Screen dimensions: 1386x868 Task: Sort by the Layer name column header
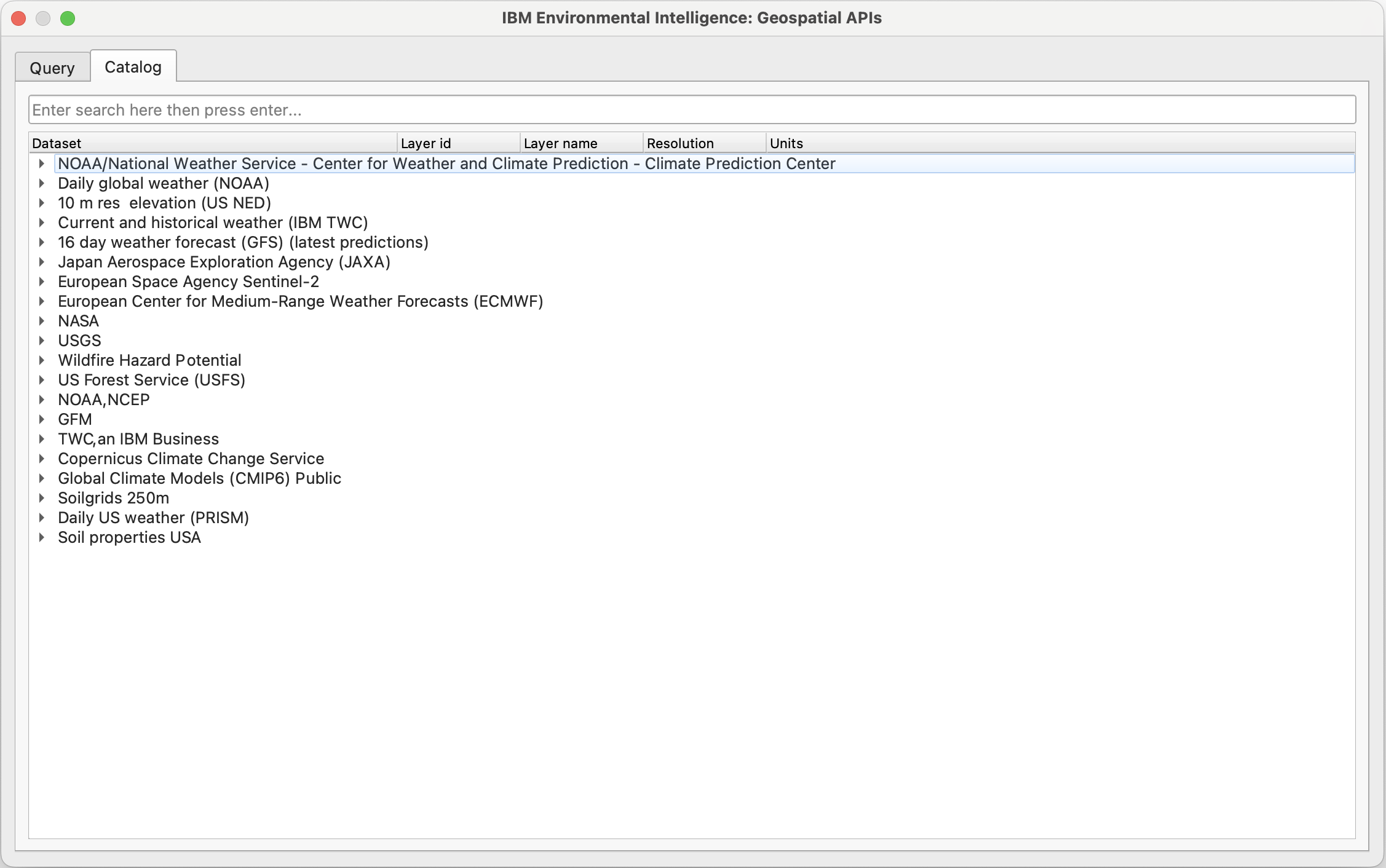(x=582, y=143)
